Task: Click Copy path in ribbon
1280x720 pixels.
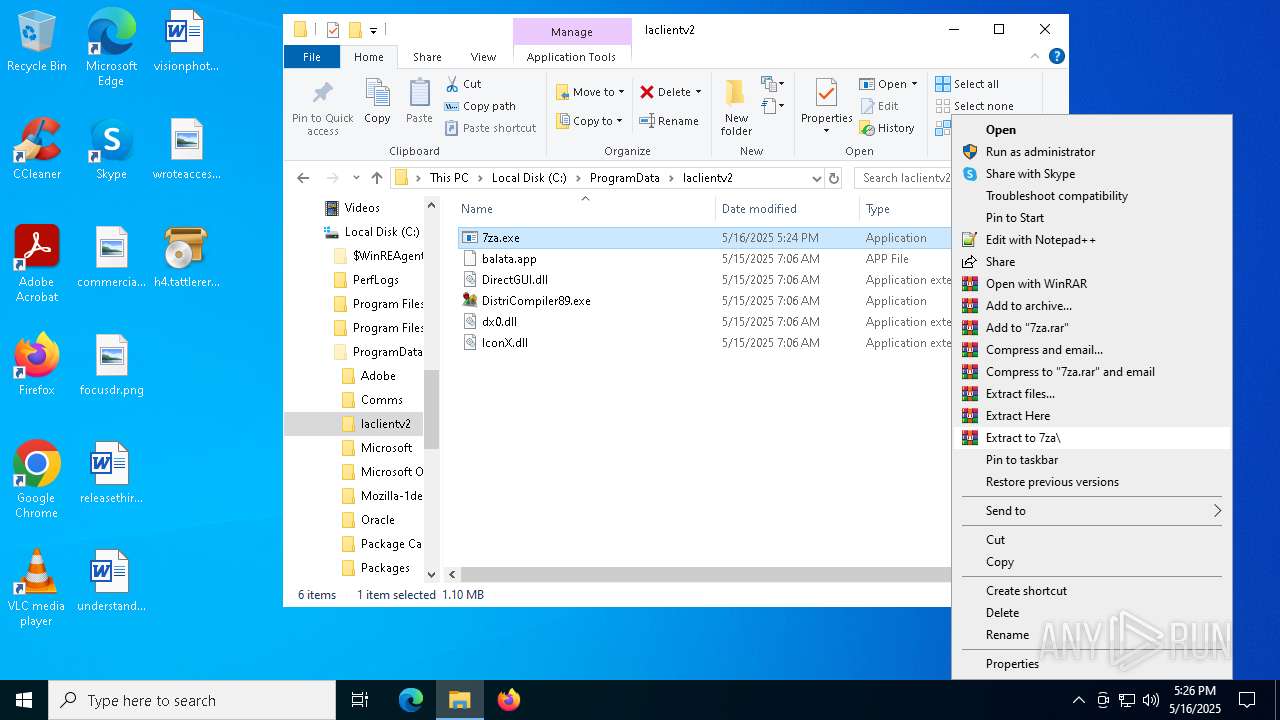Action: click(480, 106)
